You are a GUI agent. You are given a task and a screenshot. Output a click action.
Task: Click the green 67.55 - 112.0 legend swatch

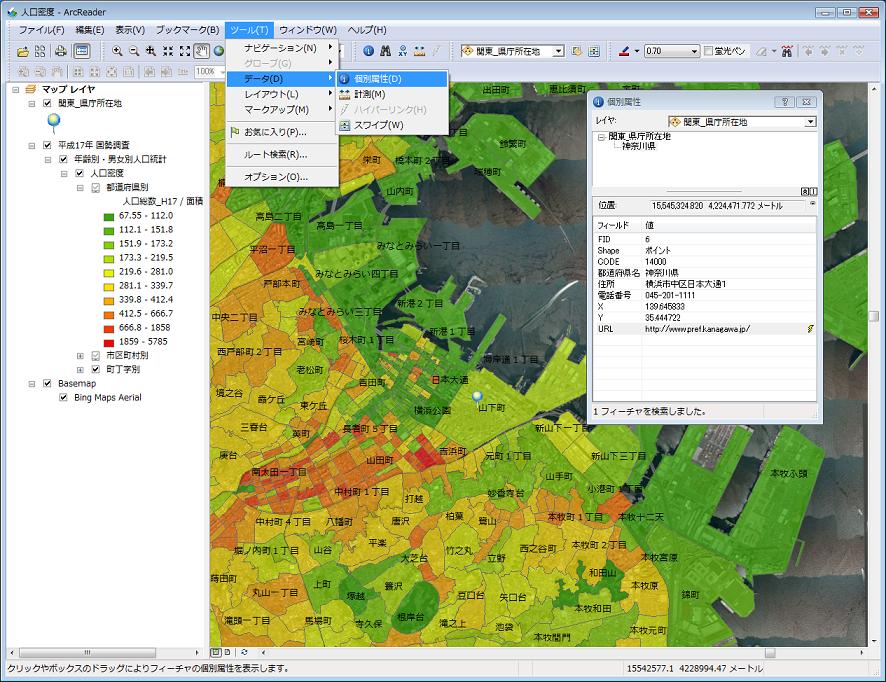[109, 216]
